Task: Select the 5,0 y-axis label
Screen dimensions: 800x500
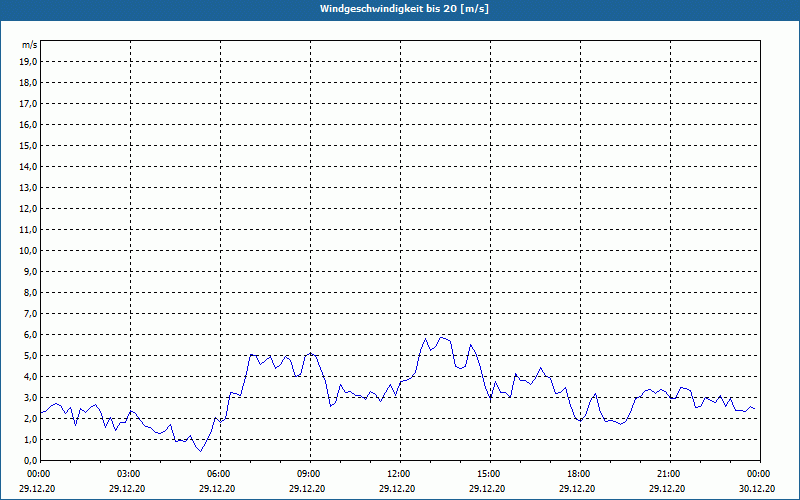Action: click(x=30, y=356)
